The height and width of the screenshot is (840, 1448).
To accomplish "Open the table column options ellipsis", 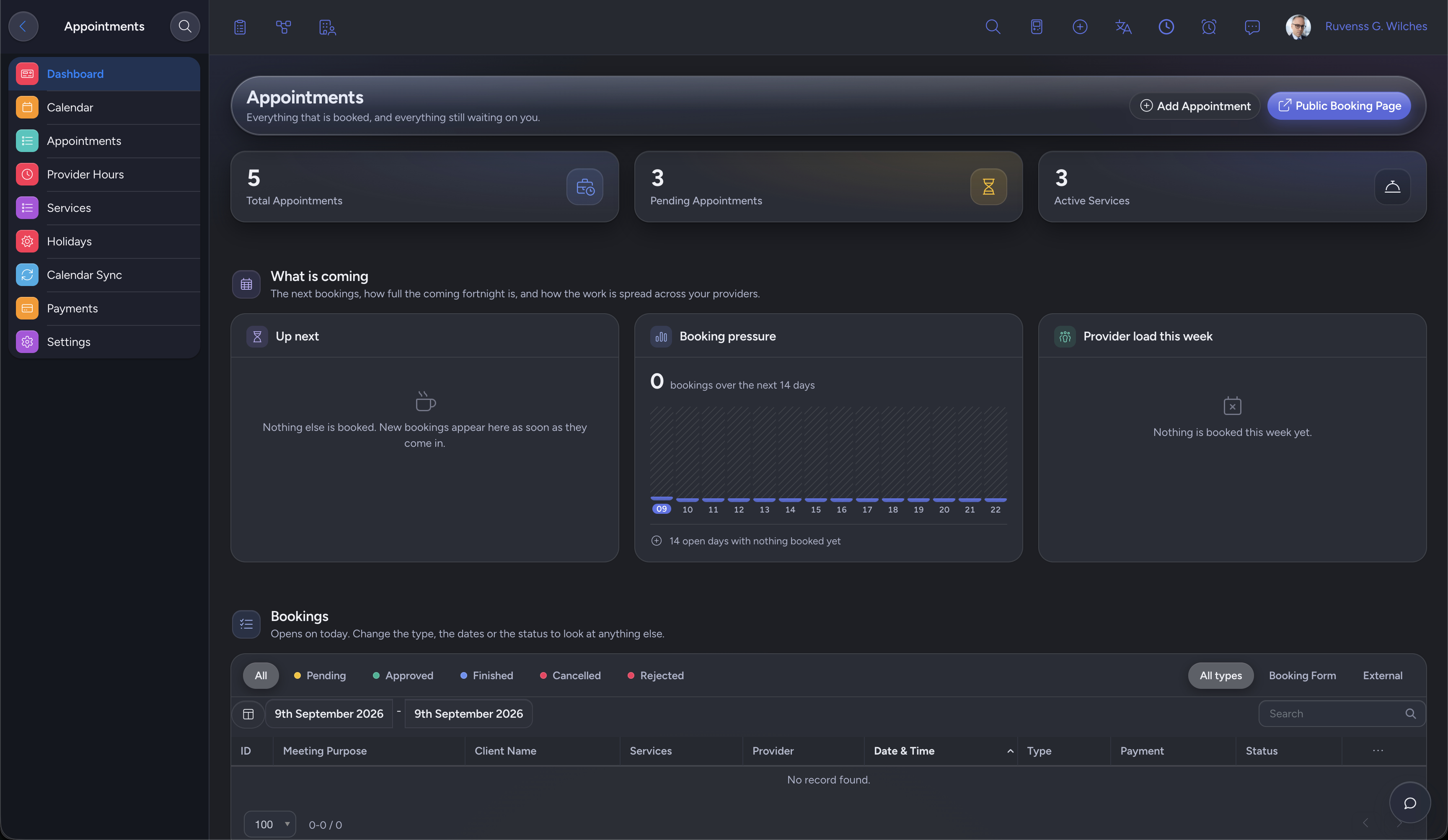I will [x=1378, y=750].
